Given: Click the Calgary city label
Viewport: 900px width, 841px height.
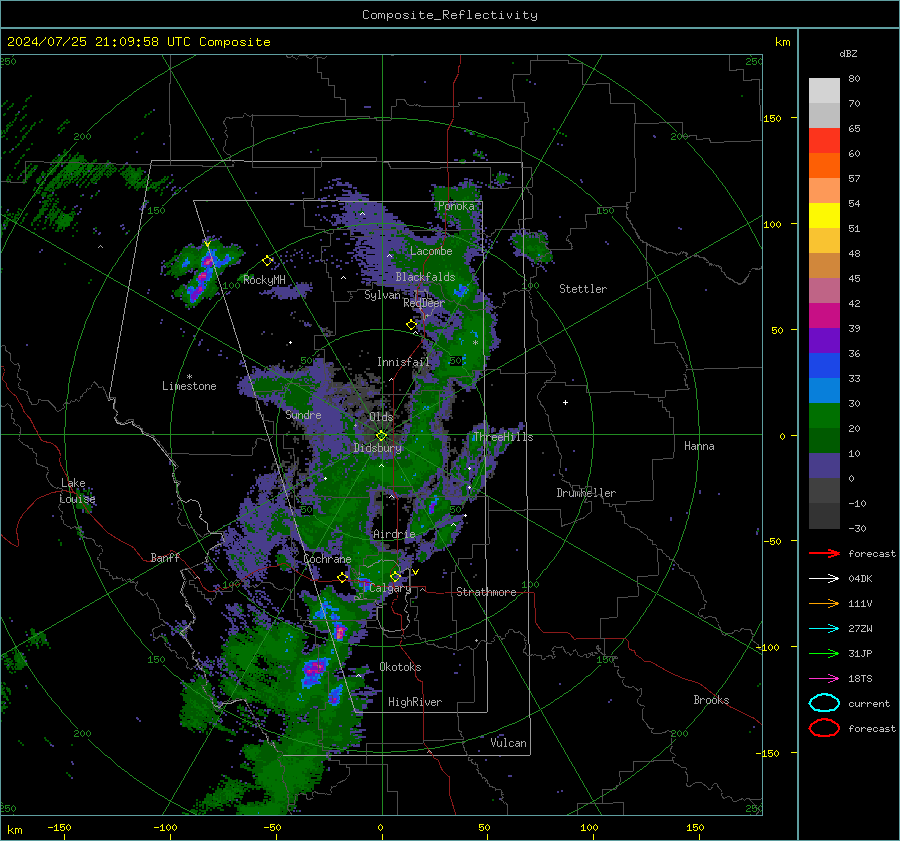Looking at the screenshot, I should [390, 588].
